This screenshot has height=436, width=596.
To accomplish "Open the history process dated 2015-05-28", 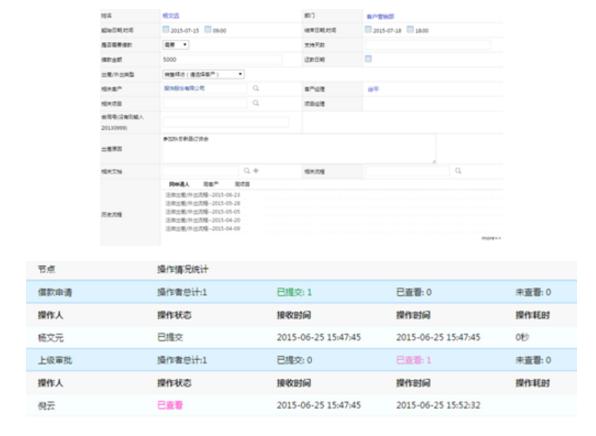I will [203, 203].
